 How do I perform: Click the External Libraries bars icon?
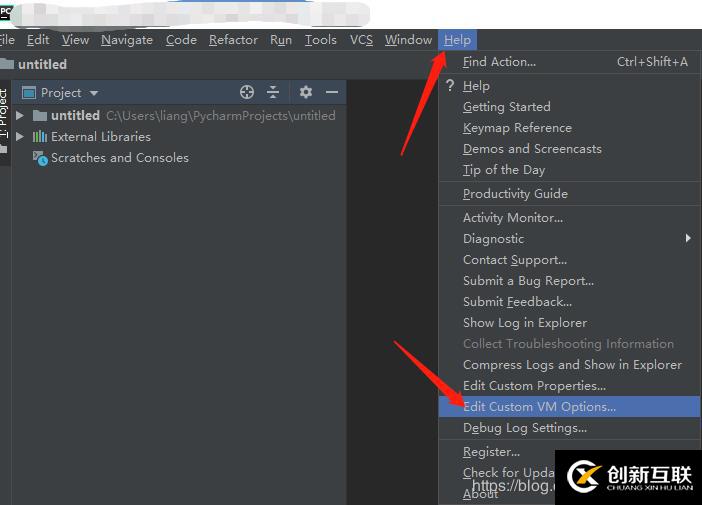click(39, 137)
